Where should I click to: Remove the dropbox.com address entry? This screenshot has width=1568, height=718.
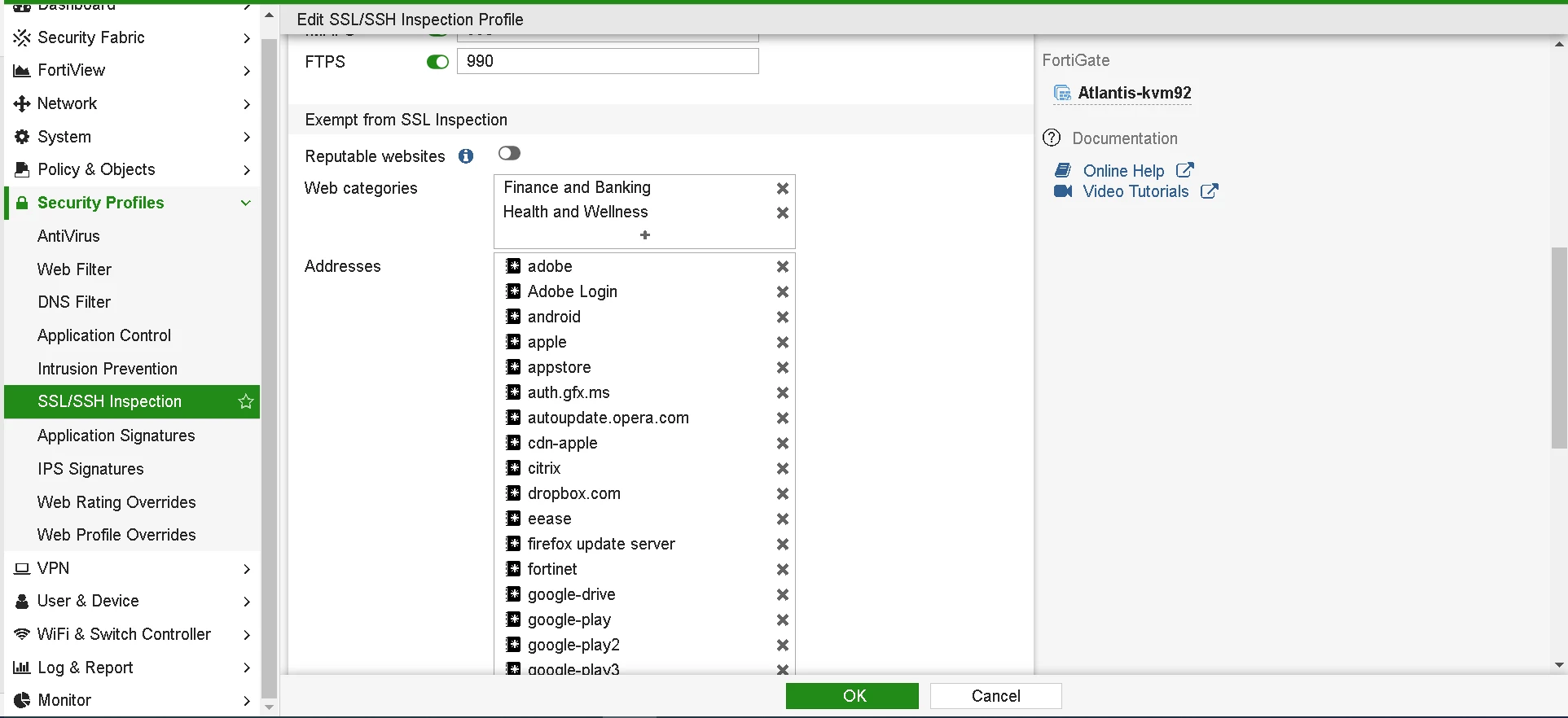[x=782, y=494]
